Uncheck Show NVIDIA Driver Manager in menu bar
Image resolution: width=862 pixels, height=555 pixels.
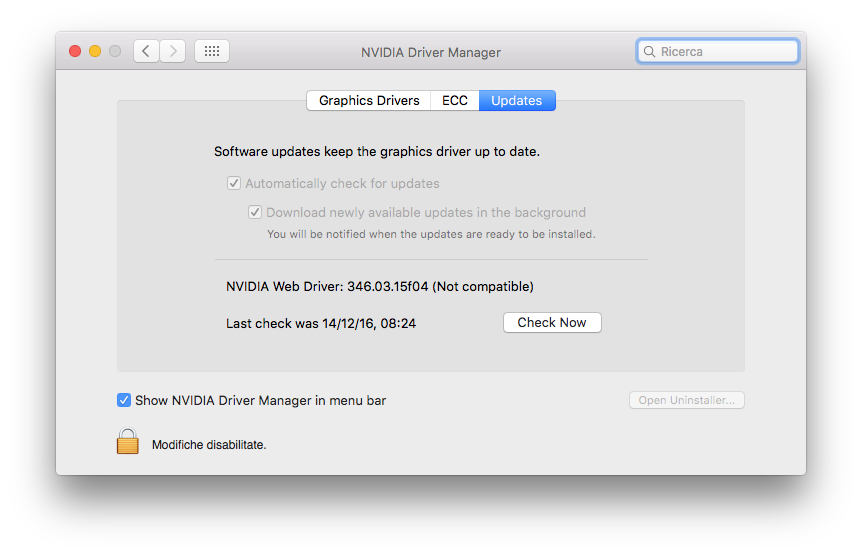[x=124, y=400]
